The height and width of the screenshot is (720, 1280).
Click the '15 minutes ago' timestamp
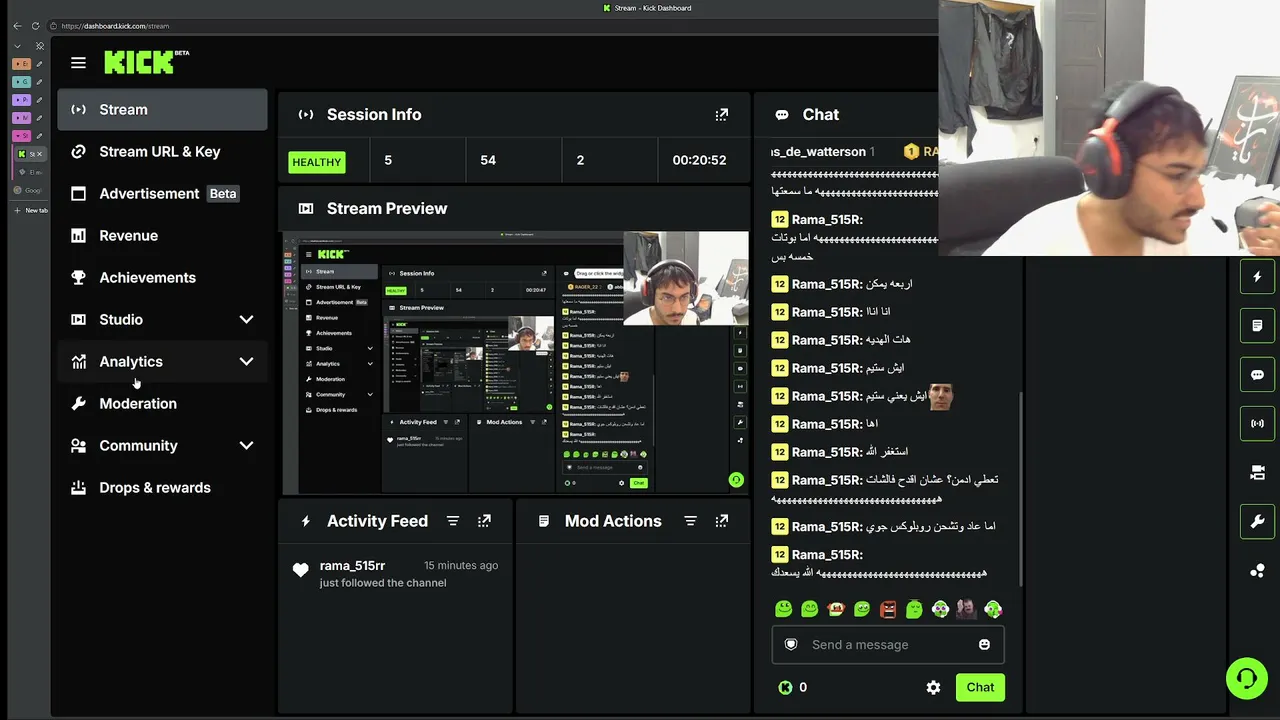coord(461,566)
